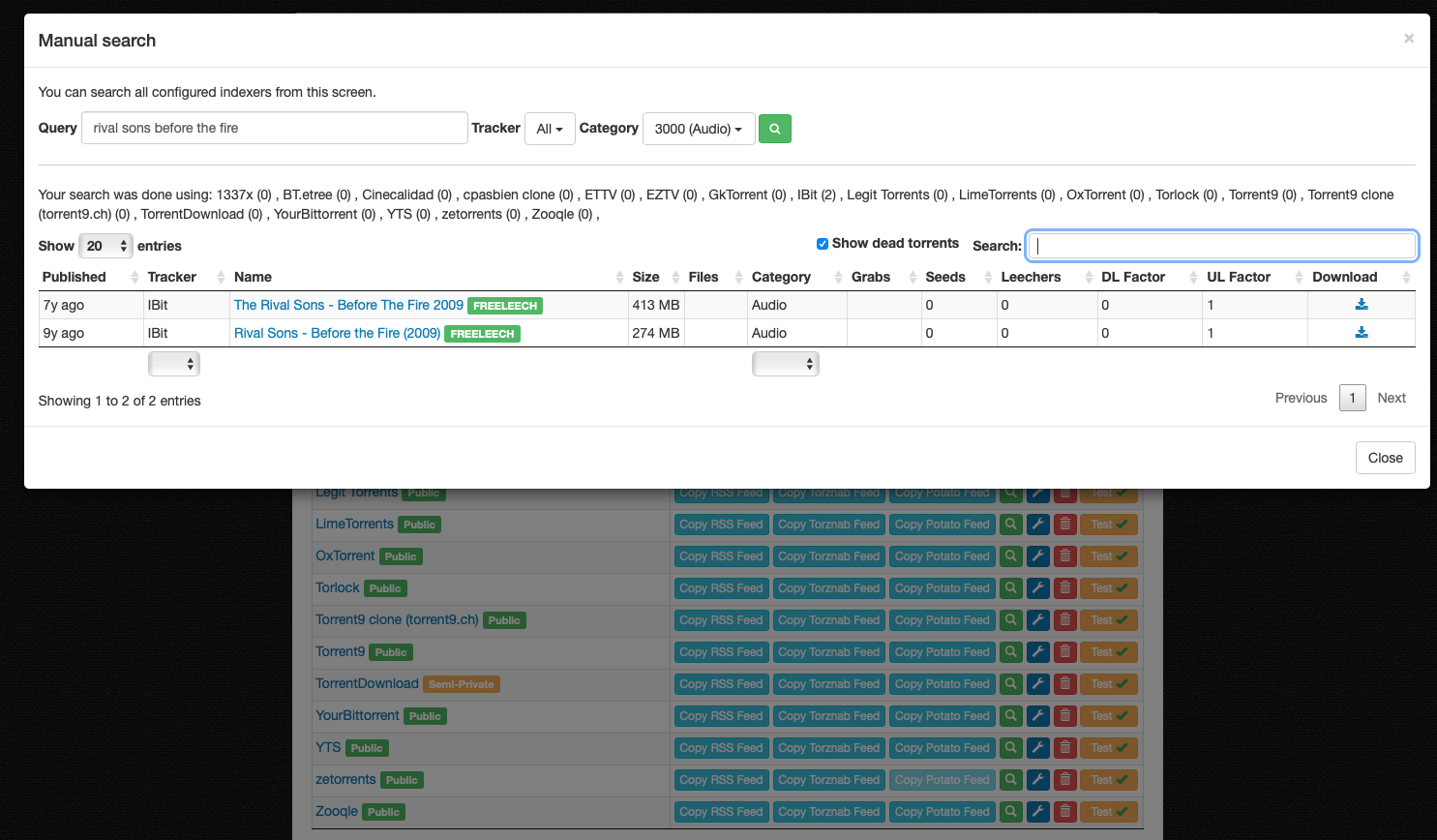This screenshot has height=840, width=1437.
Task: Open the category filter dropdown below the table
Action: [x=786, y=363]
